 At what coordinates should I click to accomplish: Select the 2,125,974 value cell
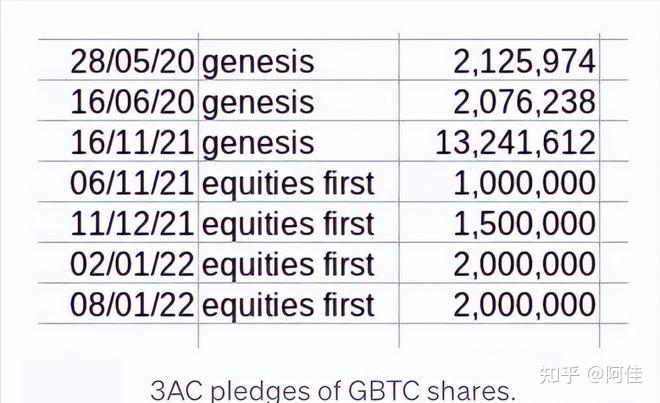point(499,60)
